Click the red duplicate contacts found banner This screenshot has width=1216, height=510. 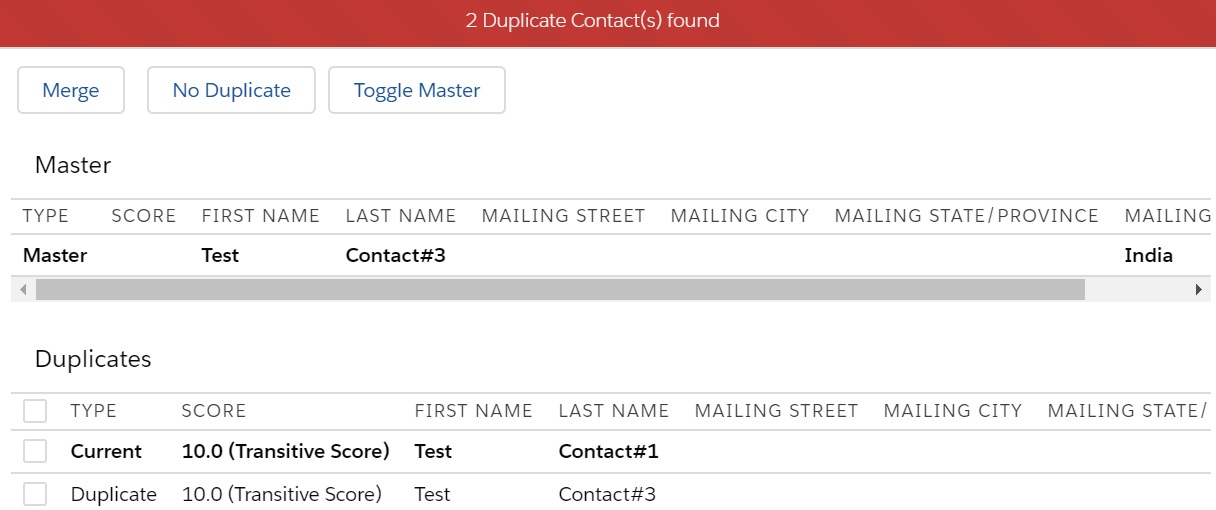[x=608, y=21]
